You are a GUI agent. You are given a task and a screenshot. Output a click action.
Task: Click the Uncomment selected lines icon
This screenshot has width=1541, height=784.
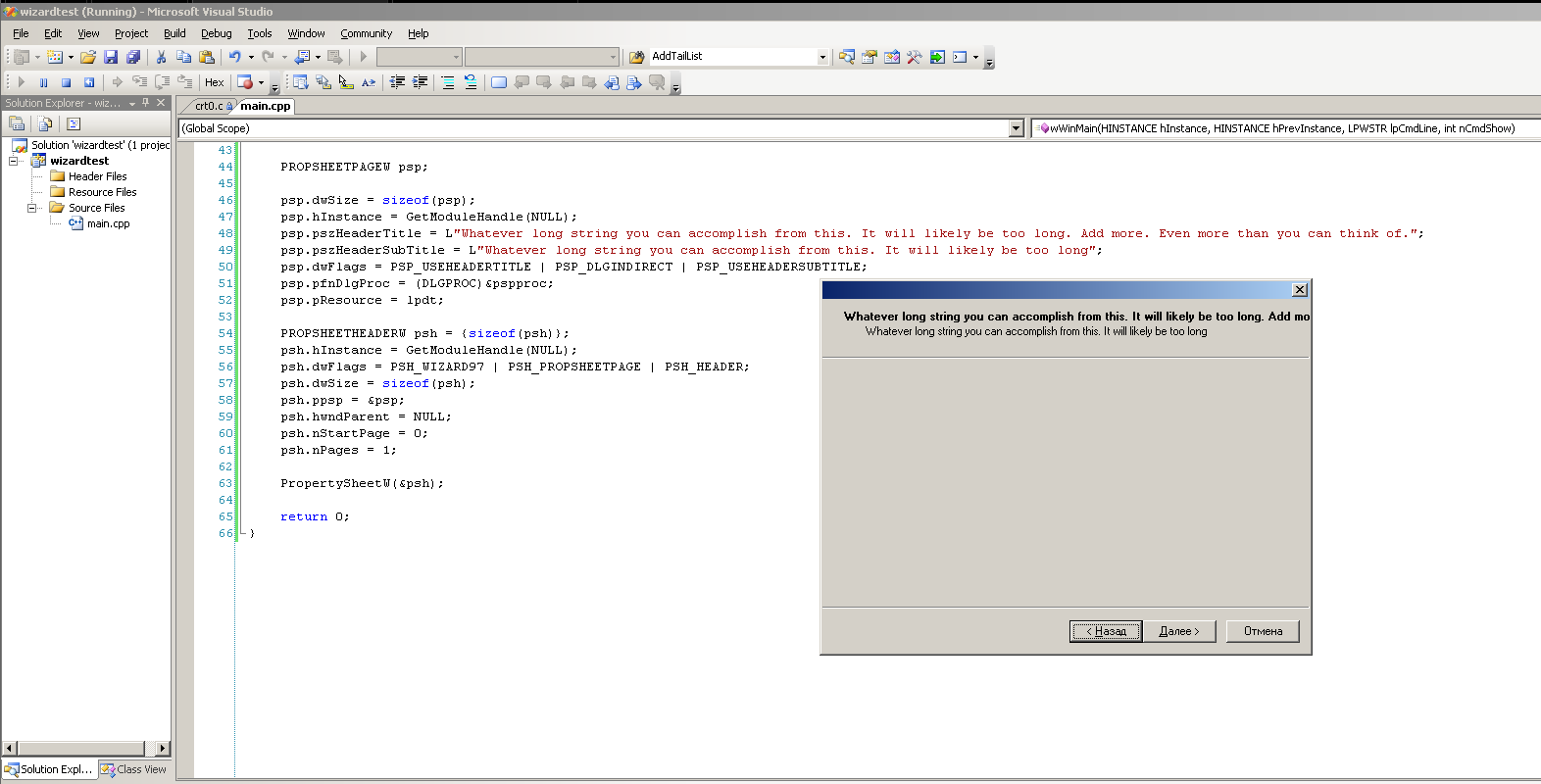point(471,82)
